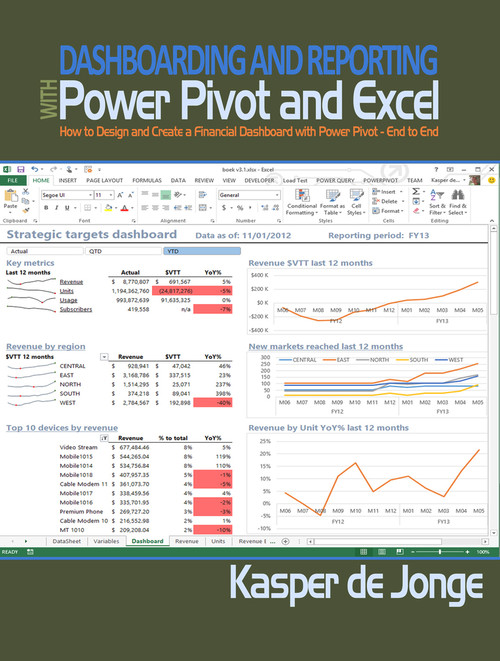Click the Accounting dollar format icon
The height and width of the screenshot is (661, 500).
point(224,207)
